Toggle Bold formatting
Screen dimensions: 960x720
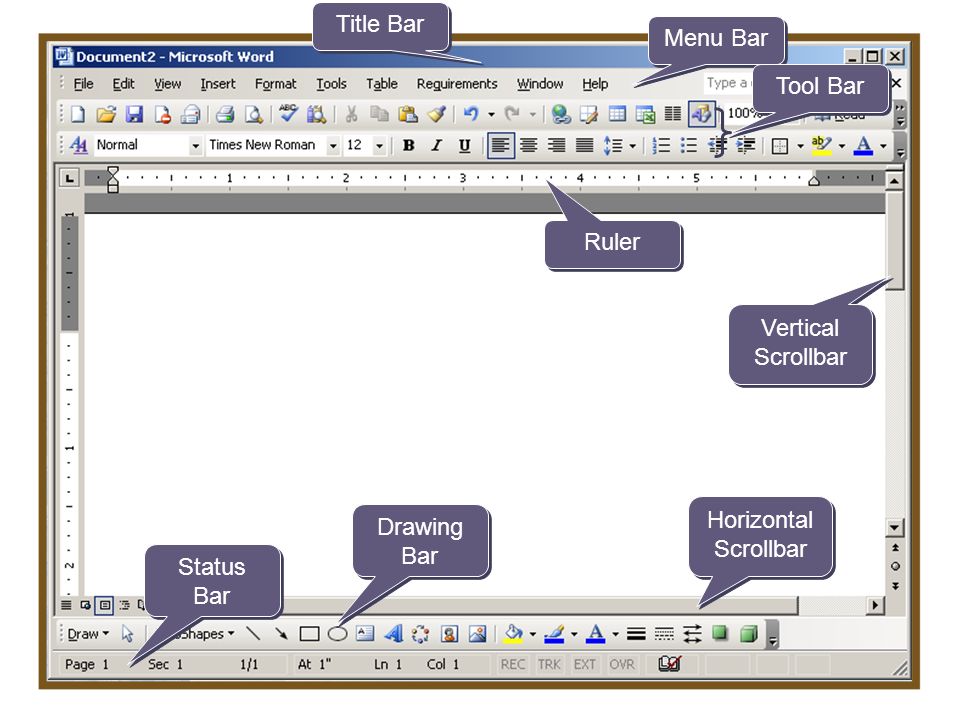pyautogui.click(x=408, y=146)
